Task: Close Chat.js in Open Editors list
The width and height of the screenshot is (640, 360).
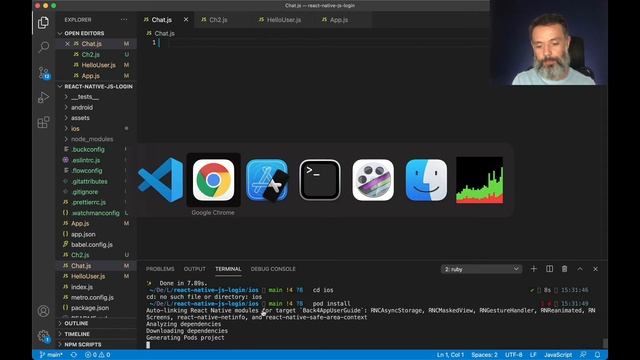Action: click(x=67, y=44)
